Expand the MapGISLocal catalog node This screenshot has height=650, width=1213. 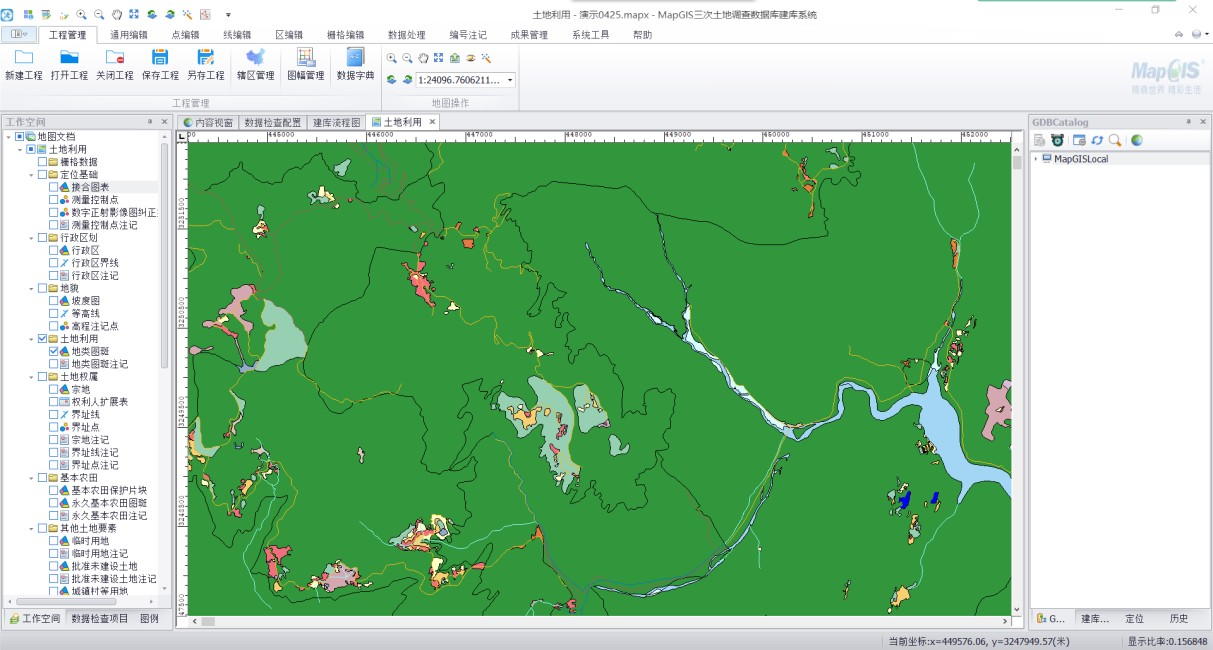tap(1036, 158)
